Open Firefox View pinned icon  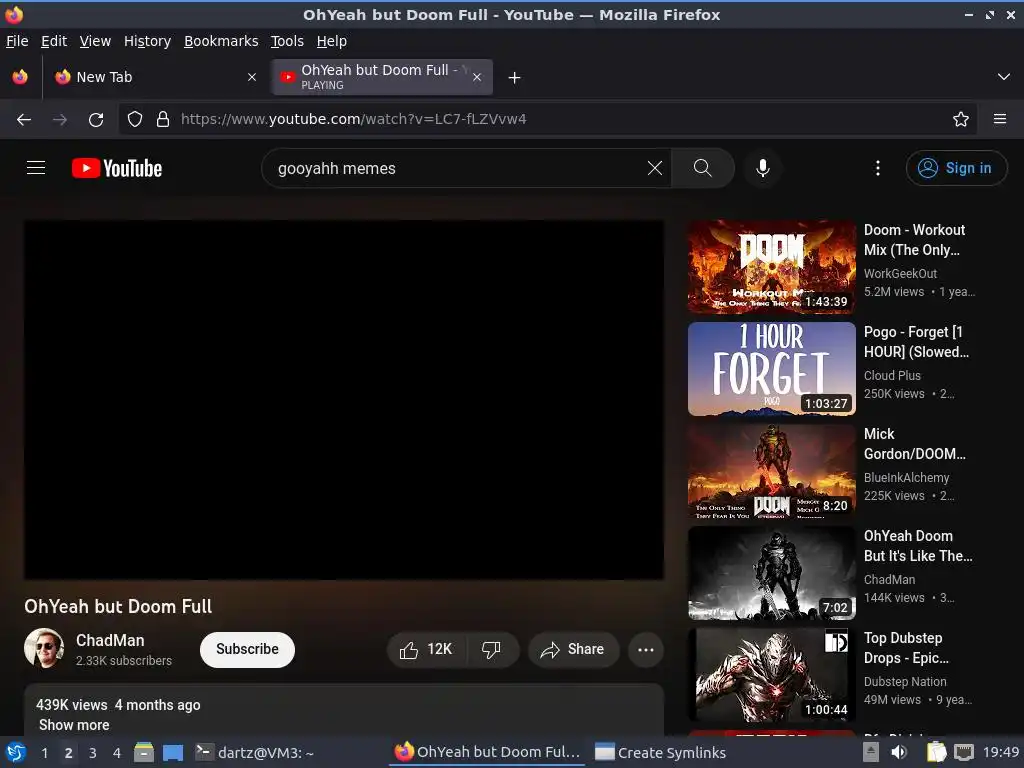[20, 77]
